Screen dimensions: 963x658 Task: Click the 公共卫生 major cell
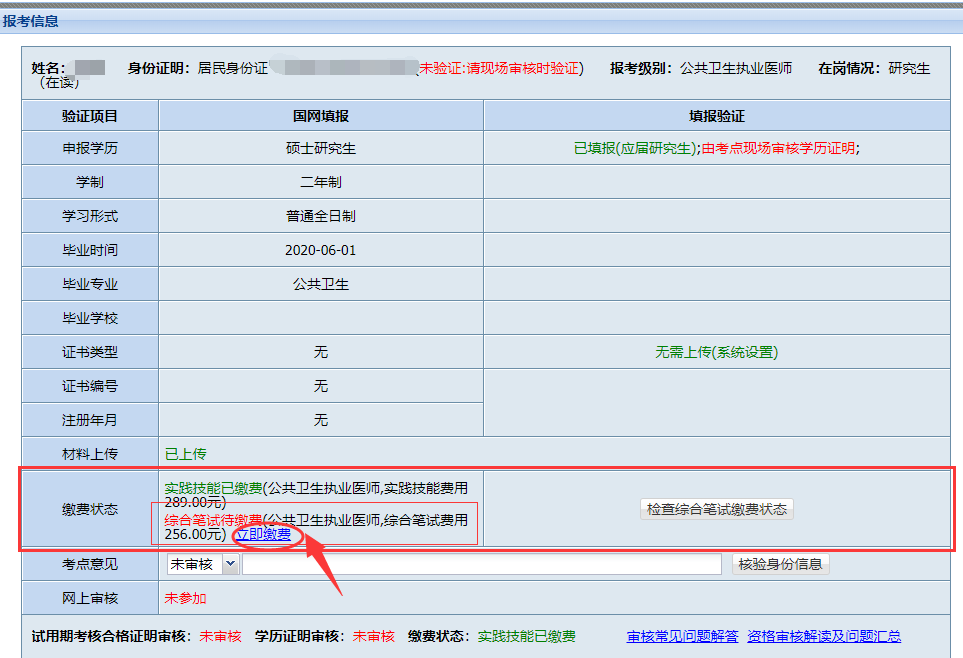(x=320, y=284)
